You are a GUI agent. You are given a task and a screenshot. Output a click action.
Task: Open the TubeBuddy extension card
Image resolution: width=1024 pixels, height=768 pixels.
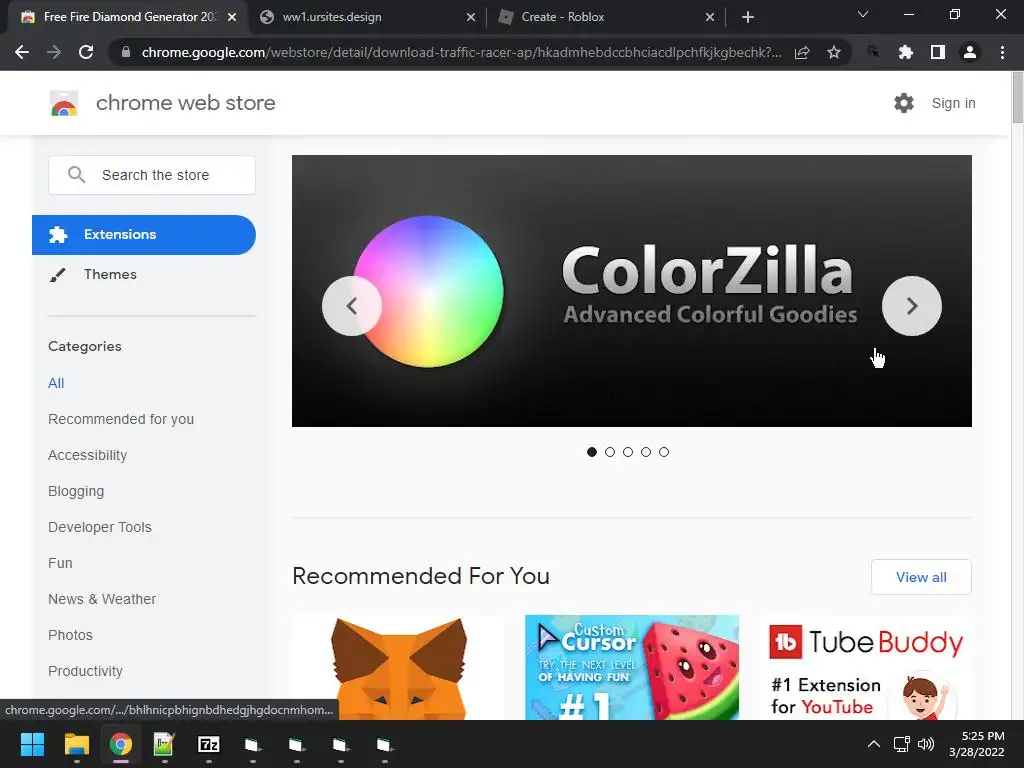pyautogui.click(x=865, y=667)
